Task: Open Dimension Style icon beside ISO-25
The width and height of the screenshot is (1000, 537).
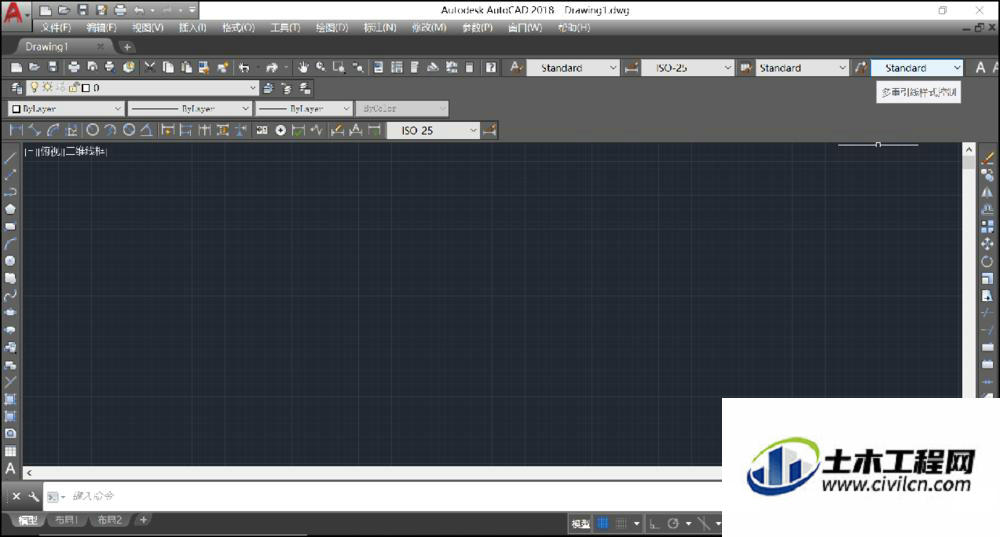Action: tap(631, 68)
